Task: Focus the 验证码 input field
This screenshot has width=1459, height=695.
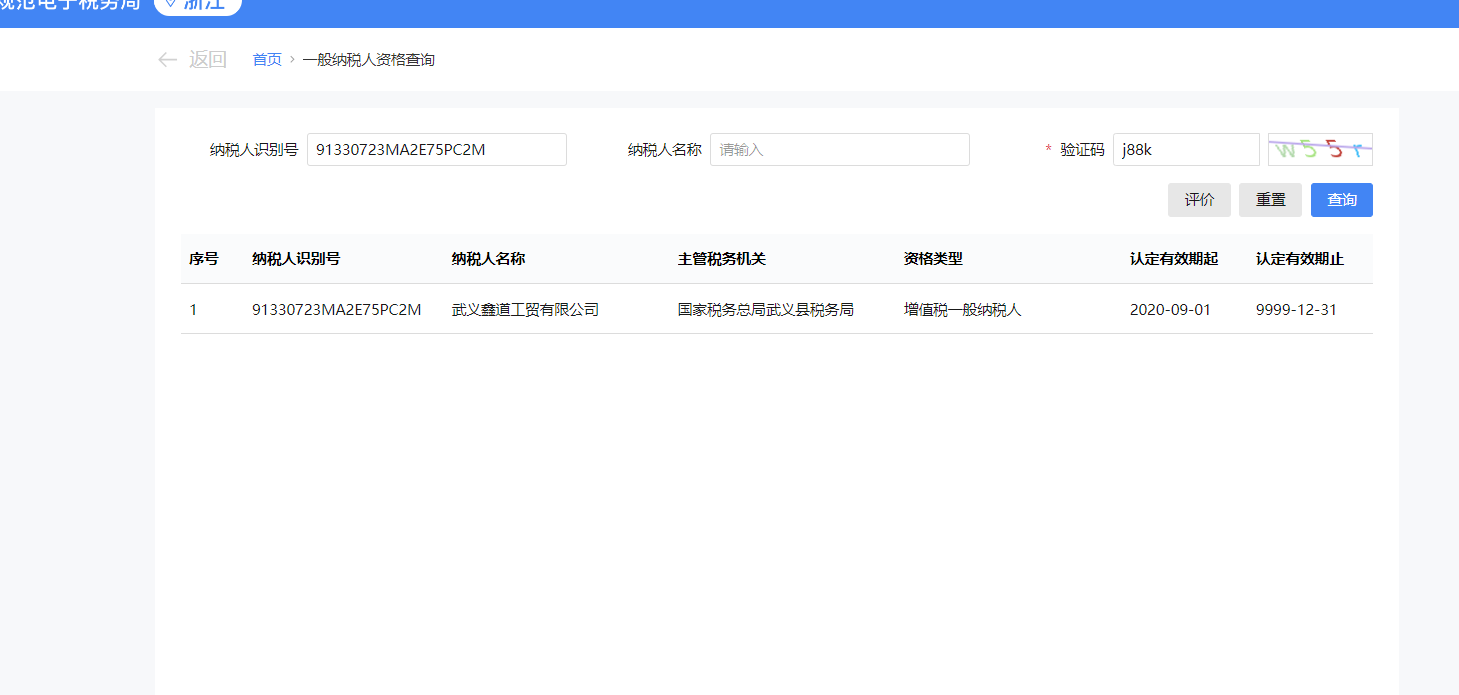Action: [x=1185, y=150]
